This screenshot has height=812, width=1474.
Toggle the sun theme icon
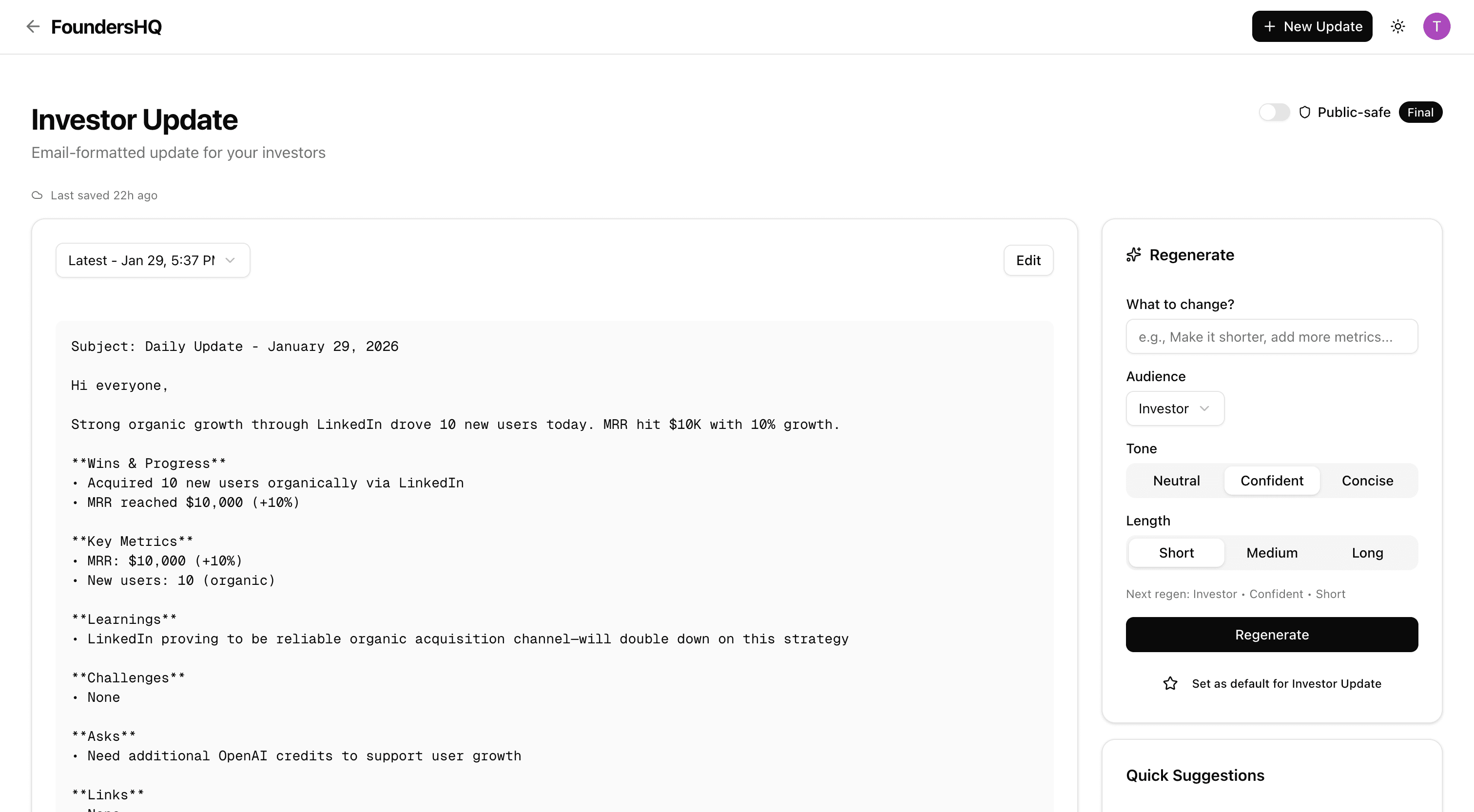tap(1398, 26)
